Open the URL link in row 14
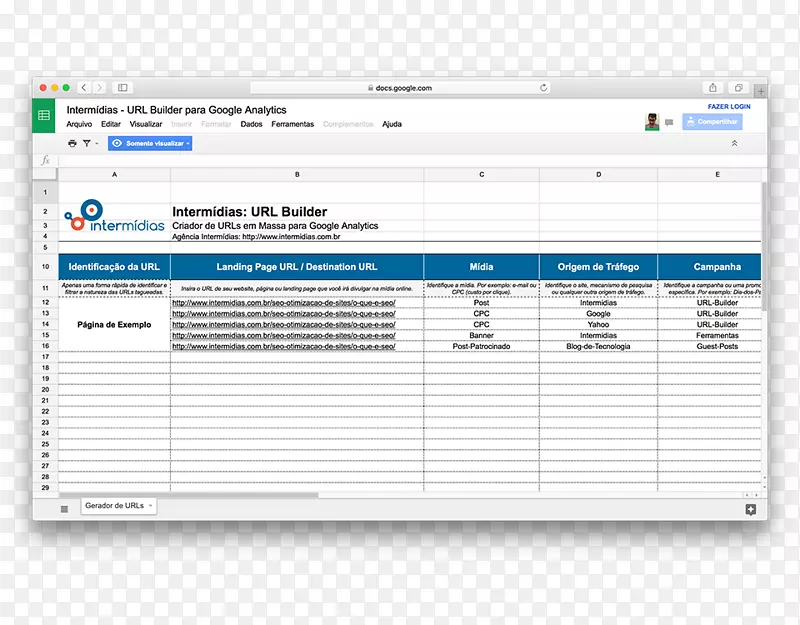 click(x=284, y=324)
